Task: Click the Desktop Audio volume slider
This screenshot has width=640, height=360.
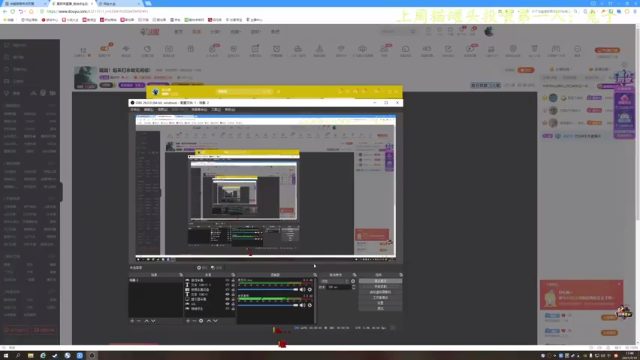Action: 268,305
